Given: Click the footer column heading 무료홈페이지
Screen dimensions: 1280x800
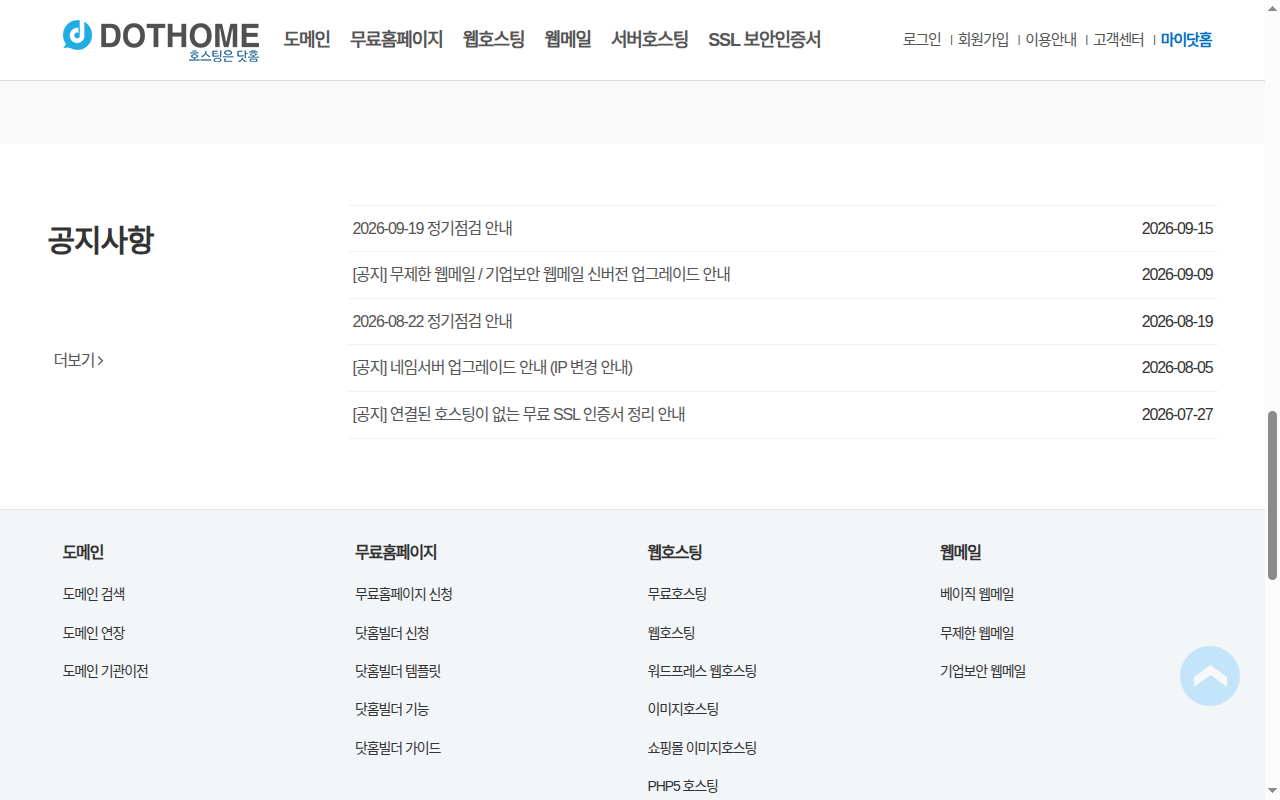Looking at the screenshot, I should tap(396, 552).
